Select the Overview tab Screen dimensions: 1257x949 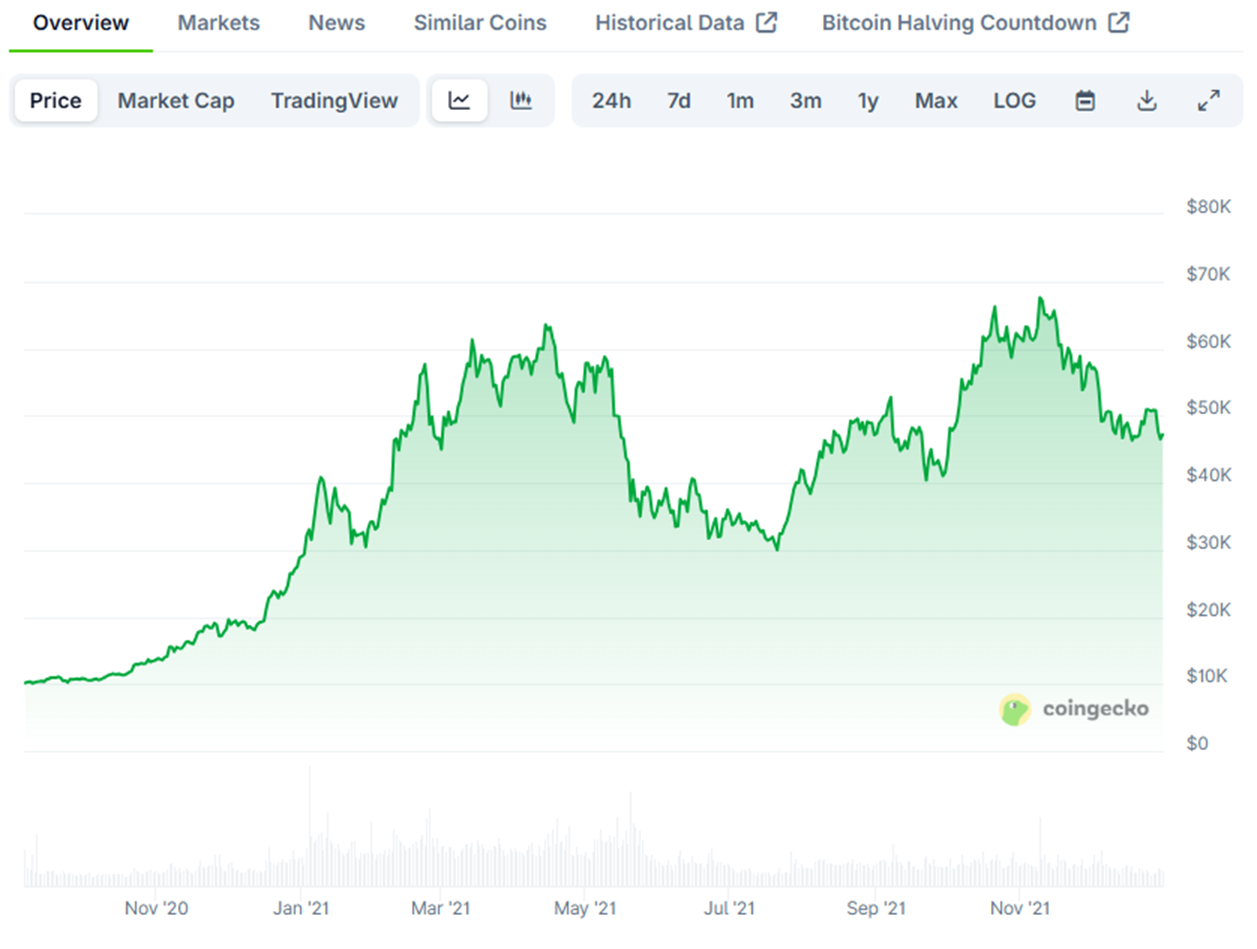coord(81,22)
